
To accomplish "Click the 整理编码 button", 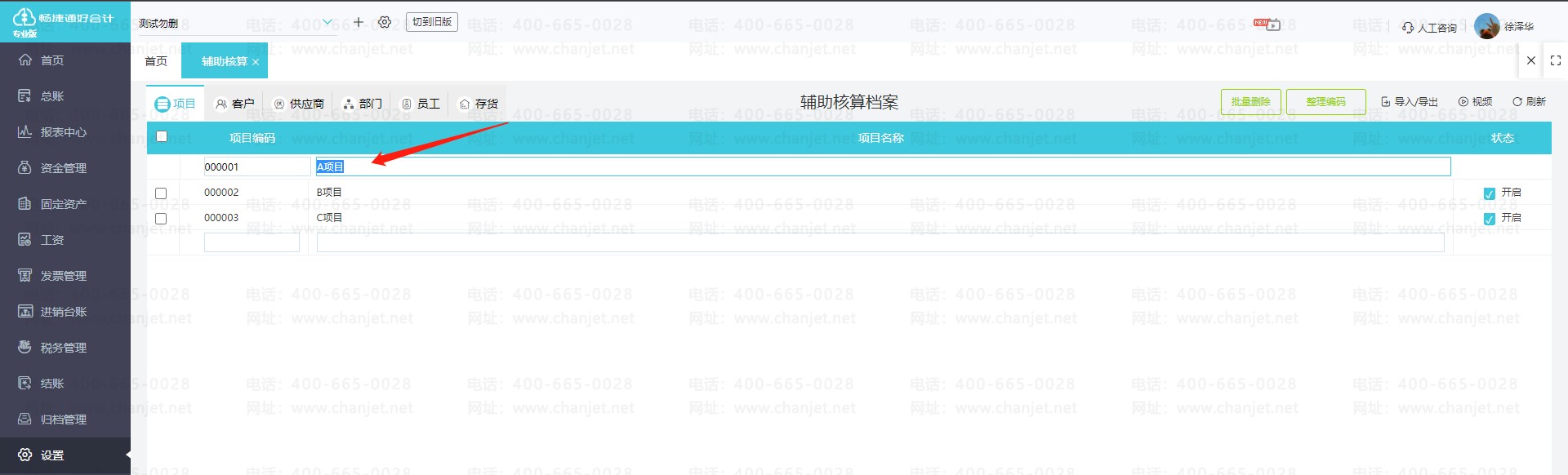I will coord(1326,102).
